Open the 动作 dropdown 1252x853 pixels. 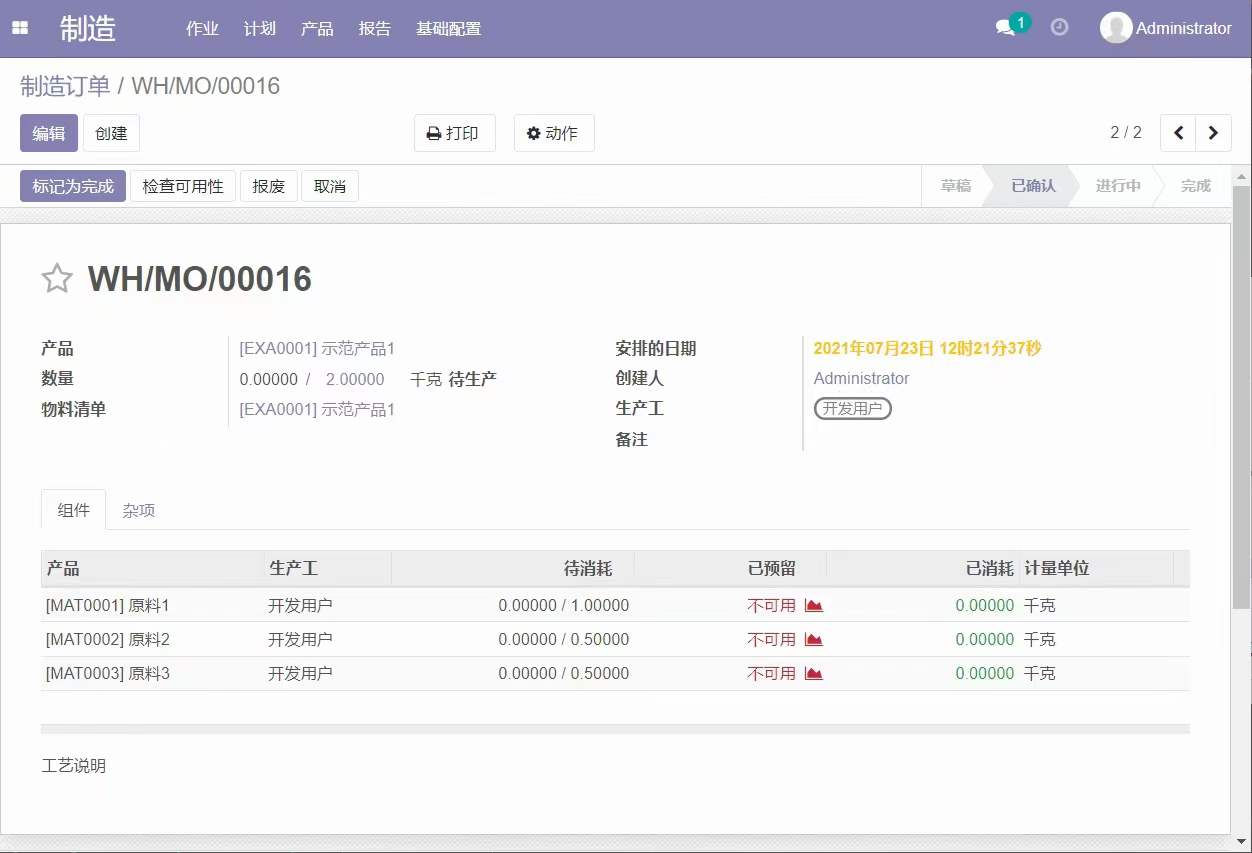coord(553,133)
